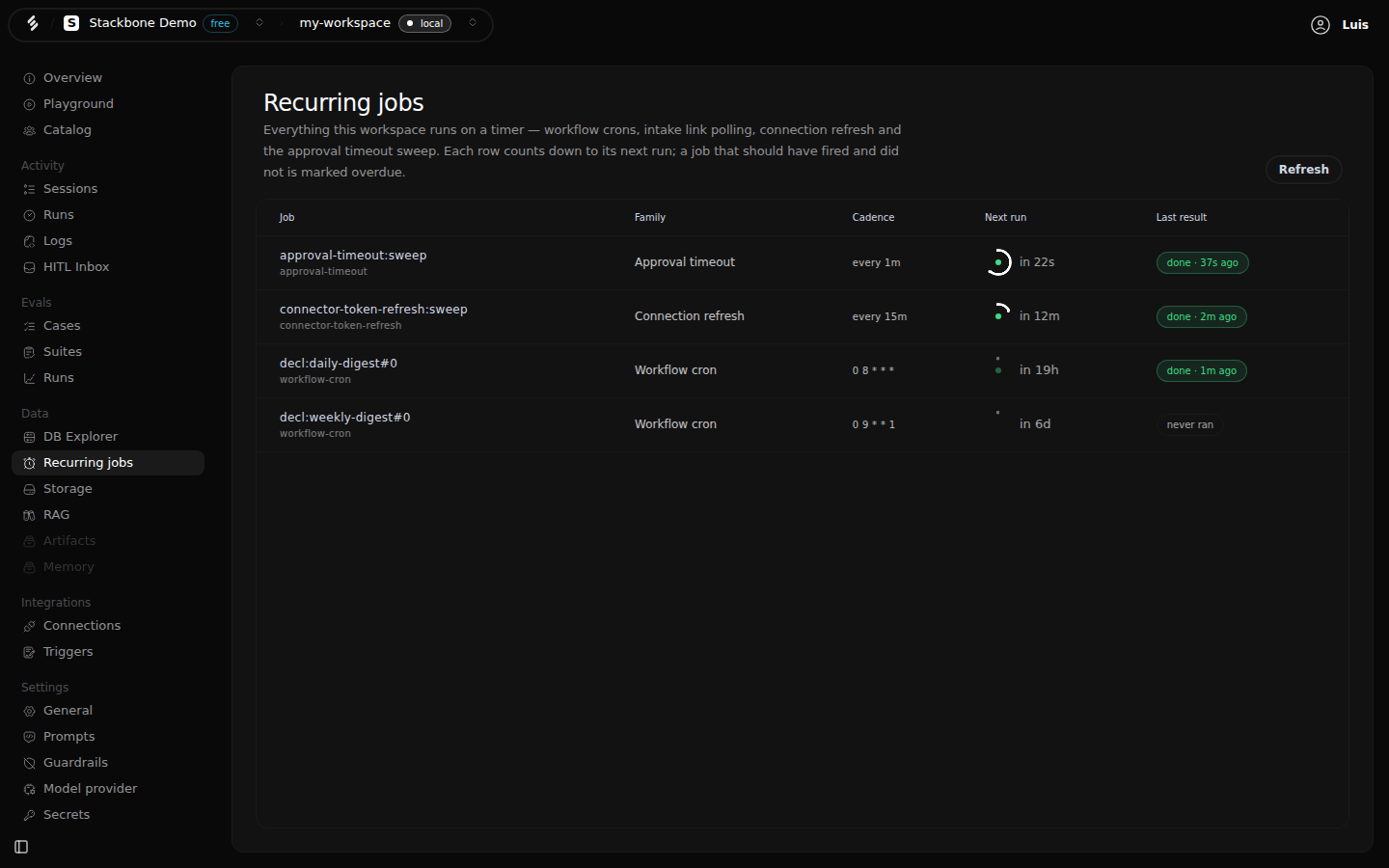This screenshot has height=868, width=1389.
Task: Open the HITL Inbox label
Action: tap(76, 267)
